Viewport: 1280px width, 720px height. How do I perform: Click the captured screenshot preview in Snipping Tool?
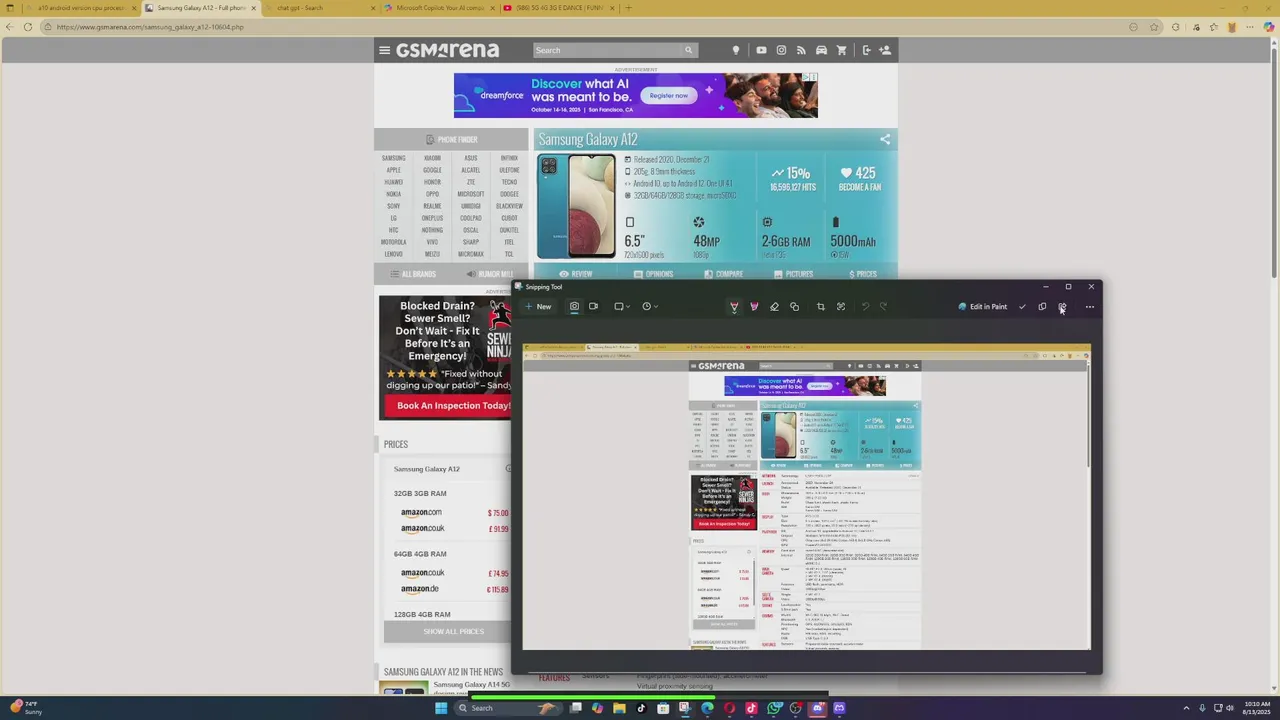tap(806, 497)
